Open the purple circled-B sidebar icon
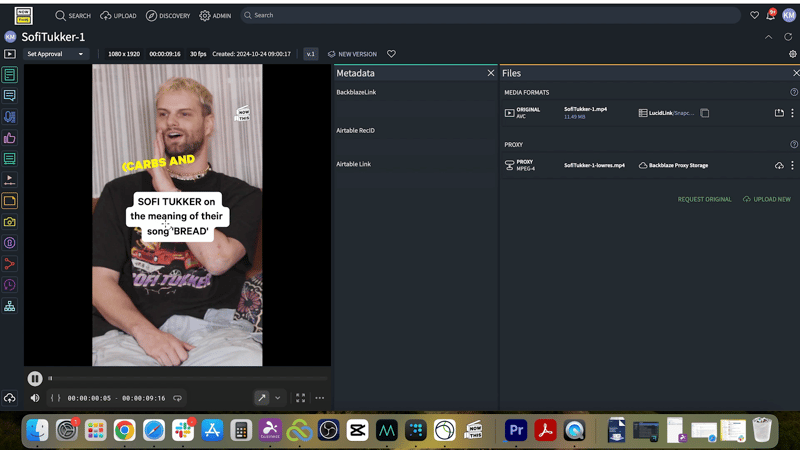 (10, 243)
